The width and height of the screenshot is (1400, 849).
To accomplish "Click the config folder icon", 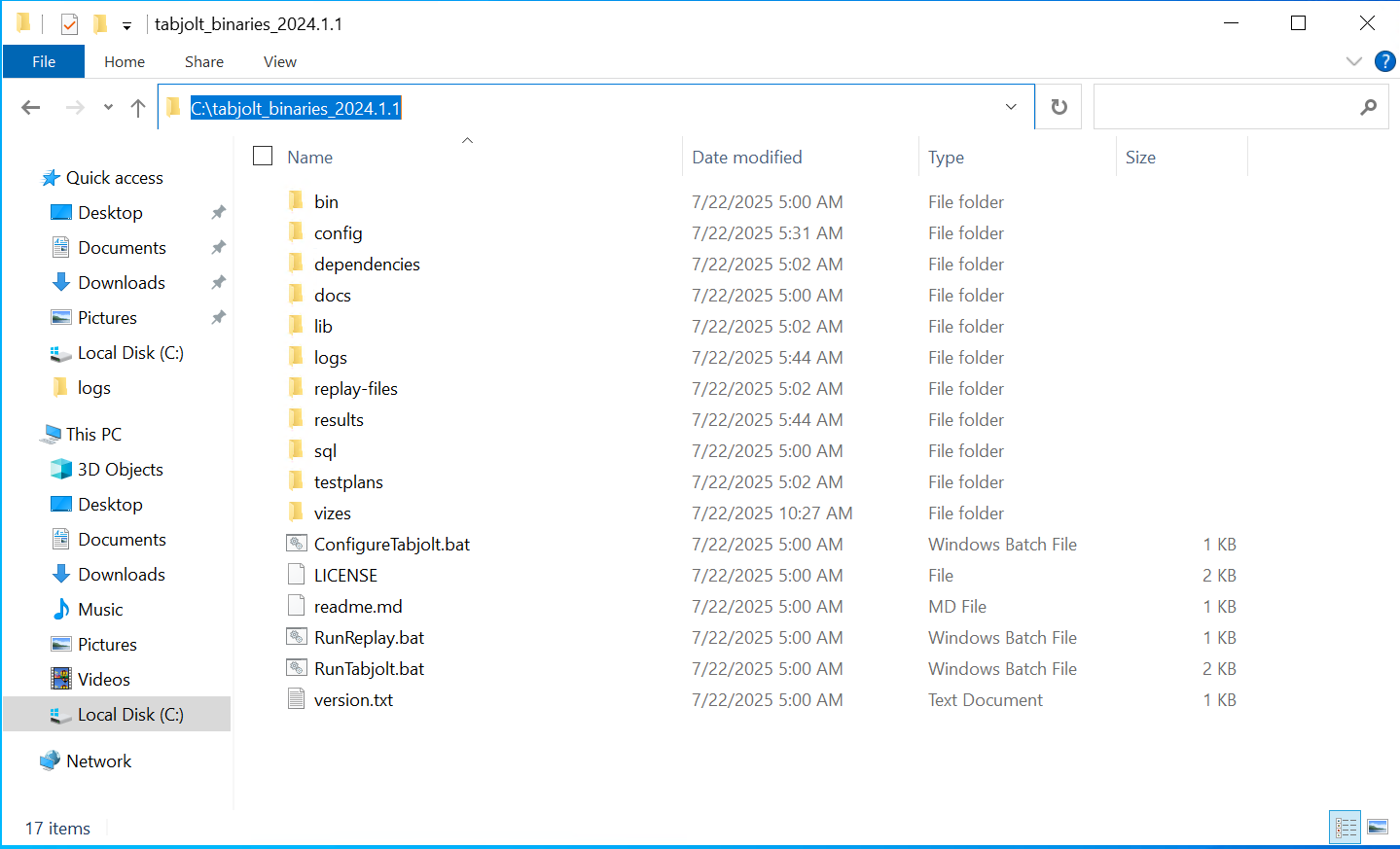I will click(296, 232).
